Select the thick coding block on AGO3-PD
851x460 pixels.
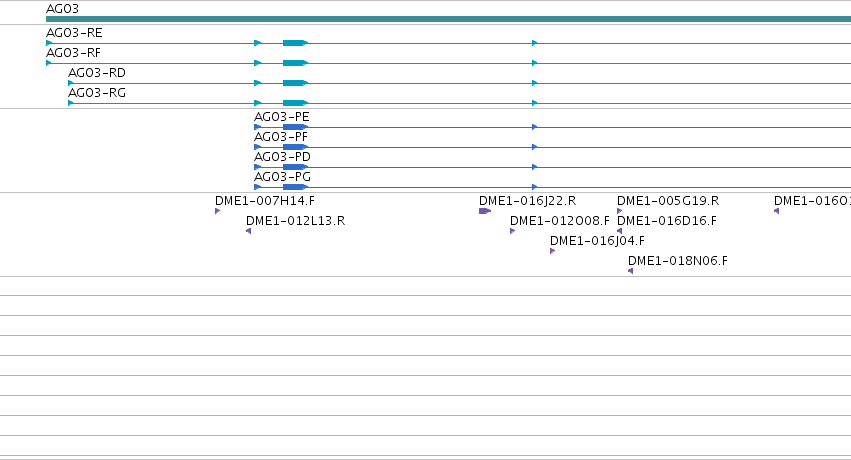click(295, 167)
